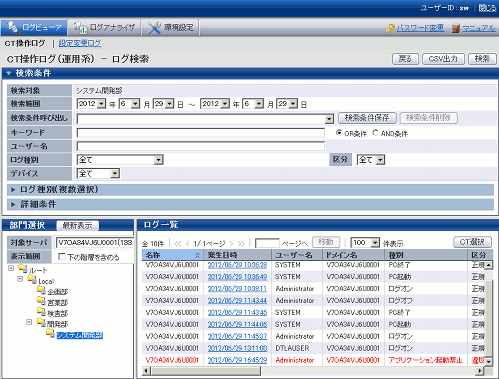Click the next page arrow in log list

(x=231, y=244)
